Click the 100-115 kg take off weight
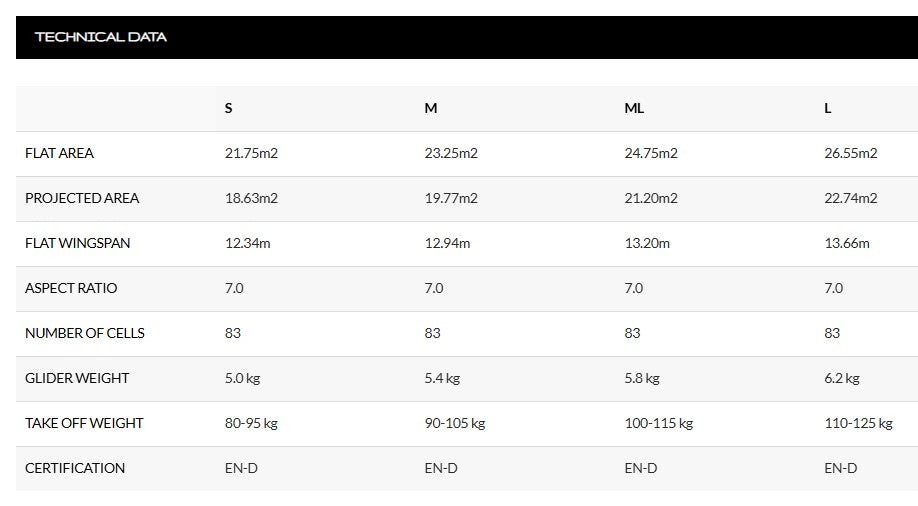 pos(658,423)
